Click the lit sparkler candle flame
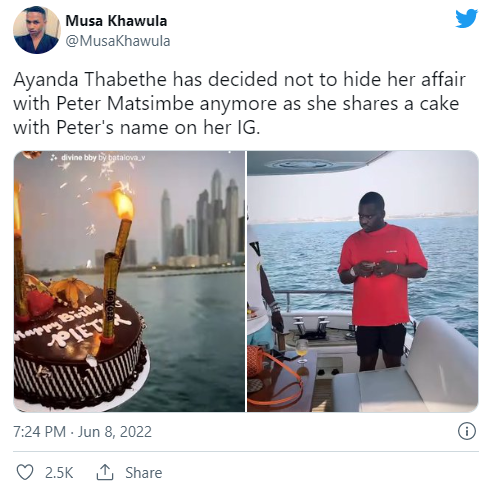Screen dimensions: 490x489 point(123,202)
